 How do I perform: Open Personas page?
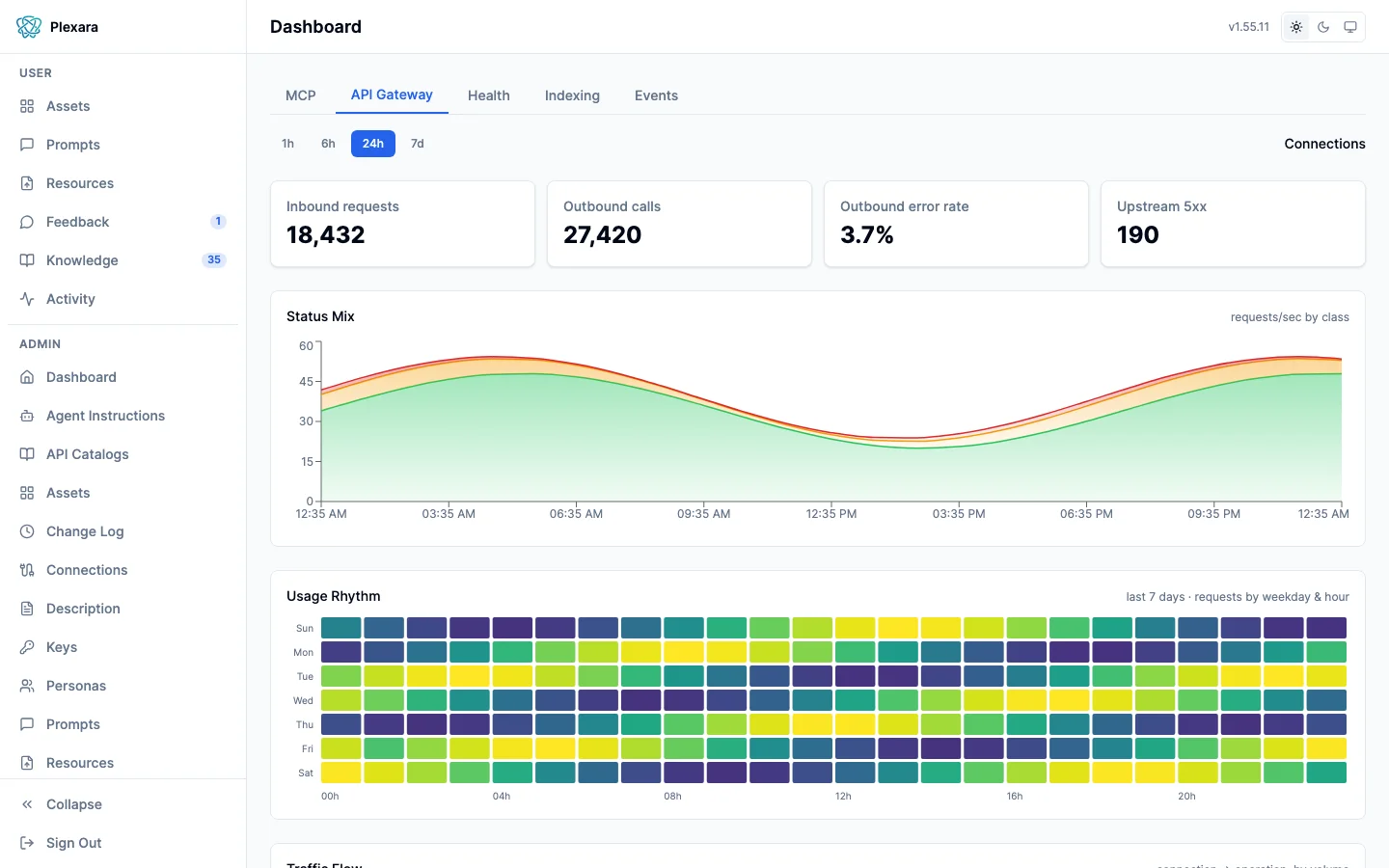(x=123, y=686)
